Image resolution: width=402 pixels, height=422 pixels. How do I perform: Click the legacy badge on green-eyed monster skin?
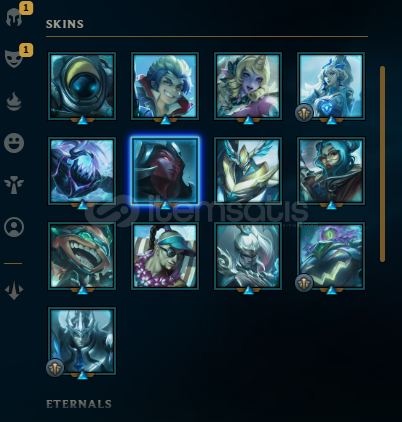click(304, 283)
